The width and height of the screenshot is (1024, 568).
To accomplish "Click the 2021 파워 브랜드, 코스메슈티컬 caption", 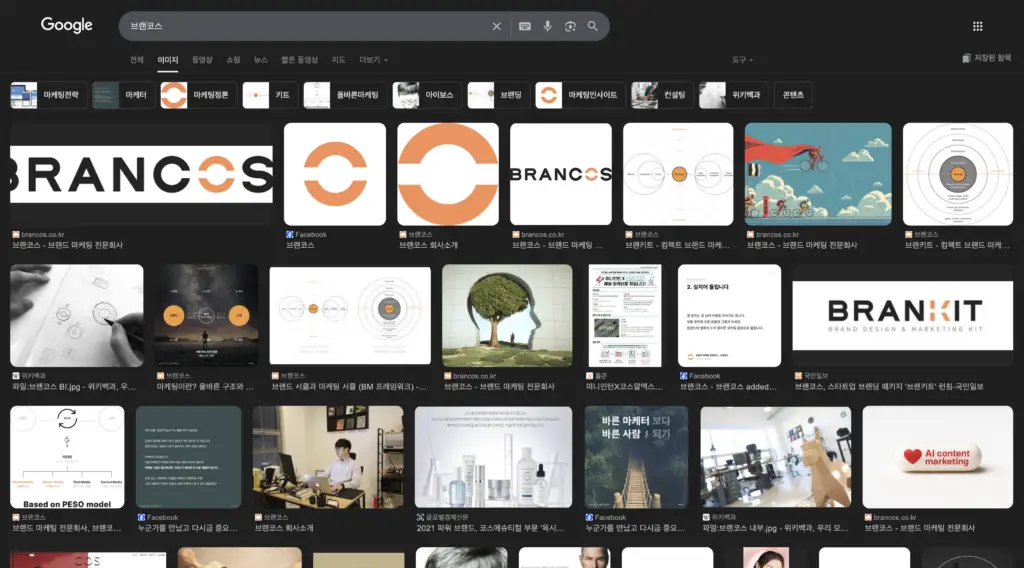I will pyautogui.click(x=490, y=528).
